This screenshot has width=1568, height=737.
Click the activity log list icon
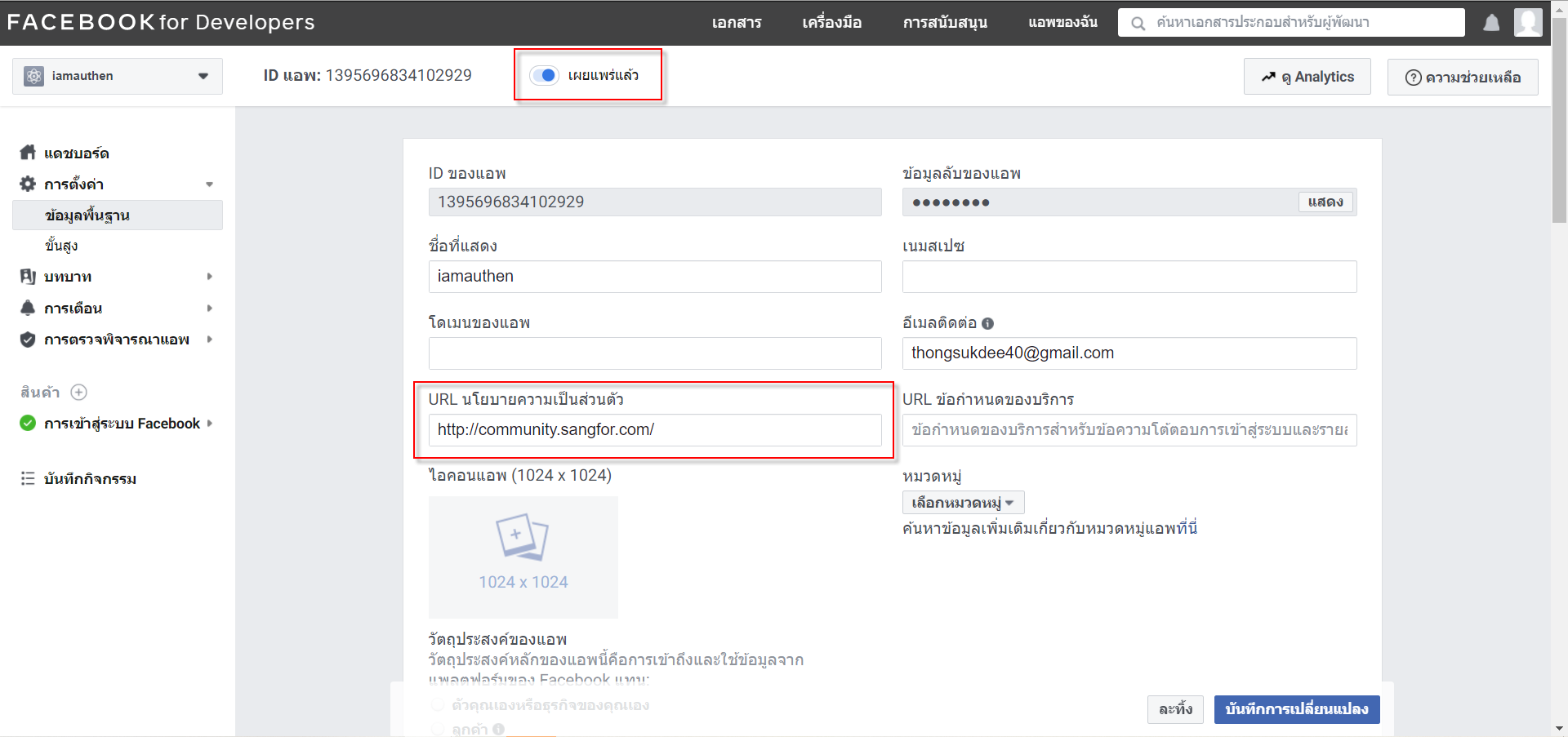[28, 478]
